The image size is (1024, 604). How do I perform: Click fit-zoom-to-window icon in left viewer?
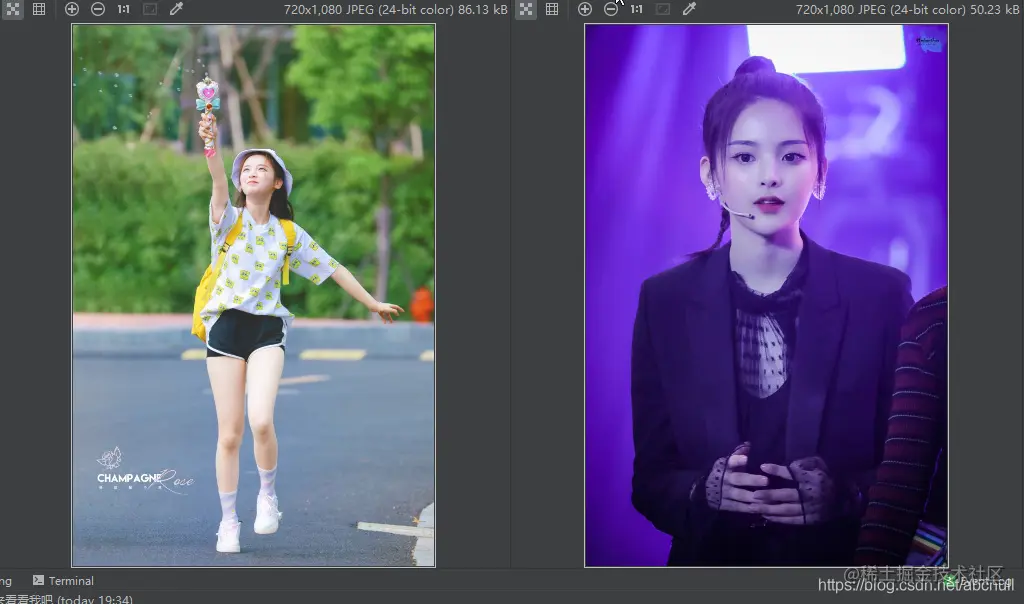(150, 9)
